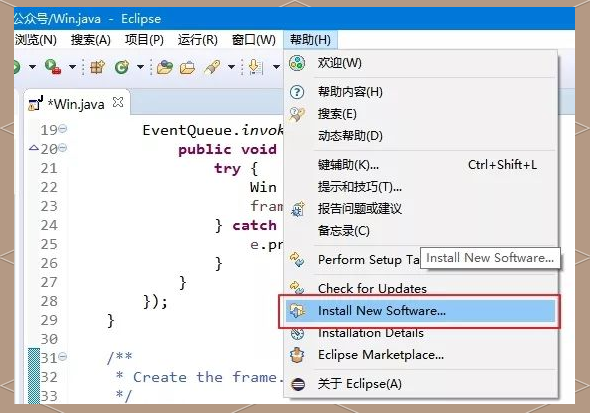Close the *Win.java editor tab
Viewport: 590px width, 413px height.
(x=118, y=102)
